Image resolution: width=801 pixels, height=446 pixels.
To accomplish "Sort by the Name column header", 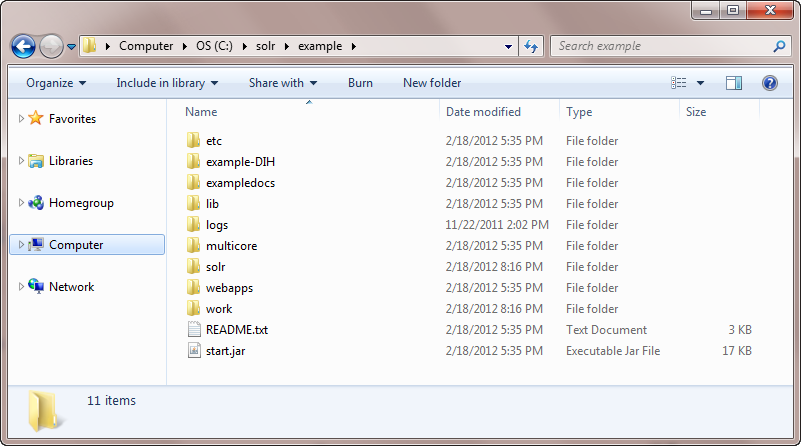I will coord(201,112).
